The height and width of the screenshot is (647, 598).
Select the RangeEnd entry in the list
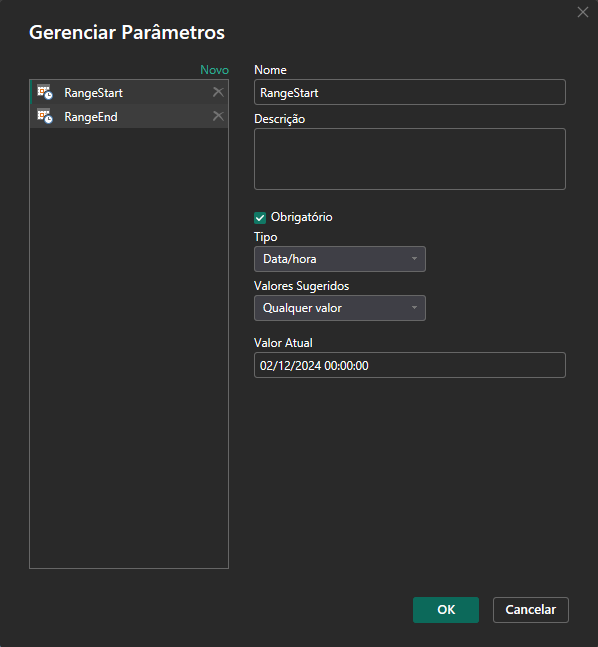click(x=129, y=116)
